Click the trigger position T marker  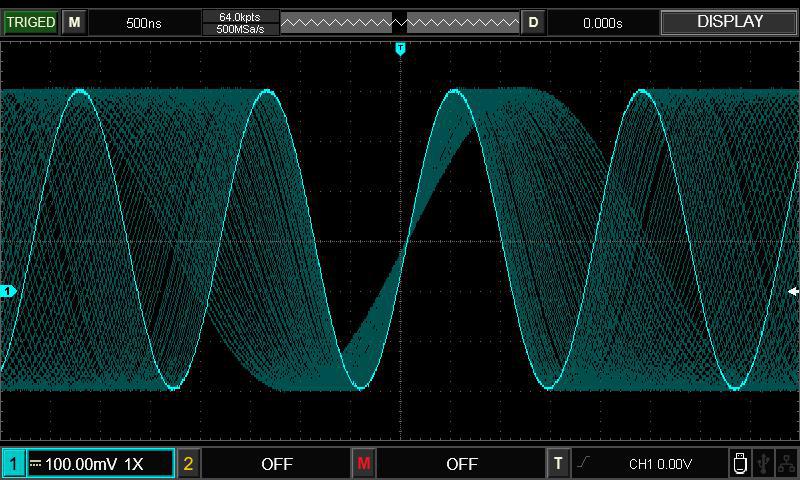(400, 48)
